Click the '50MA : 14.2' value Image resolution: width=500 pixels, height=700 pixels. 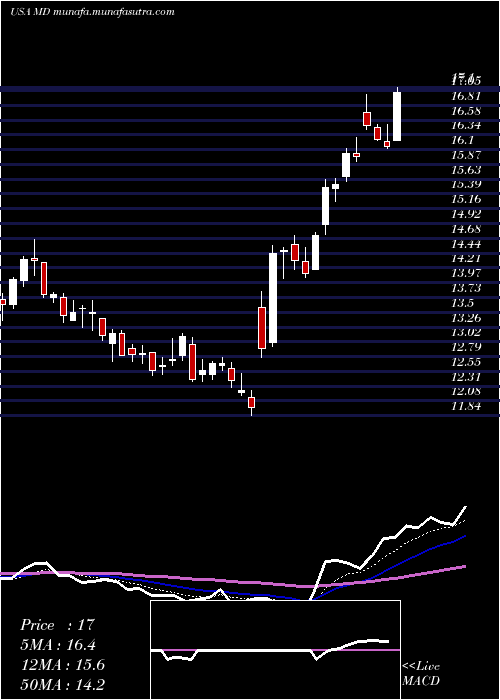tap(62, 684)
